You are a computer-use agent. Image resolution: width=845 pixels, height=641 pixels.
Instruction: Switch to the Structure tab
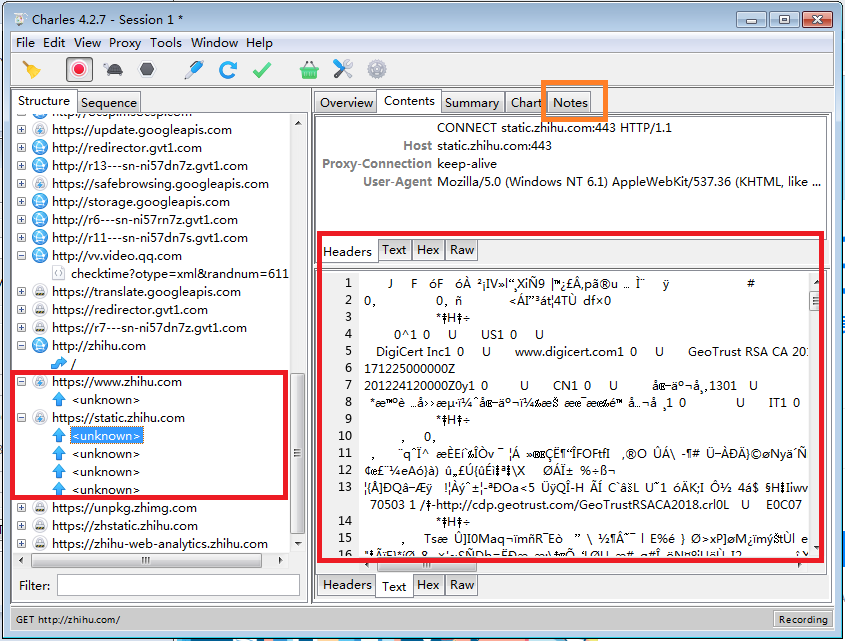point(44,101)
